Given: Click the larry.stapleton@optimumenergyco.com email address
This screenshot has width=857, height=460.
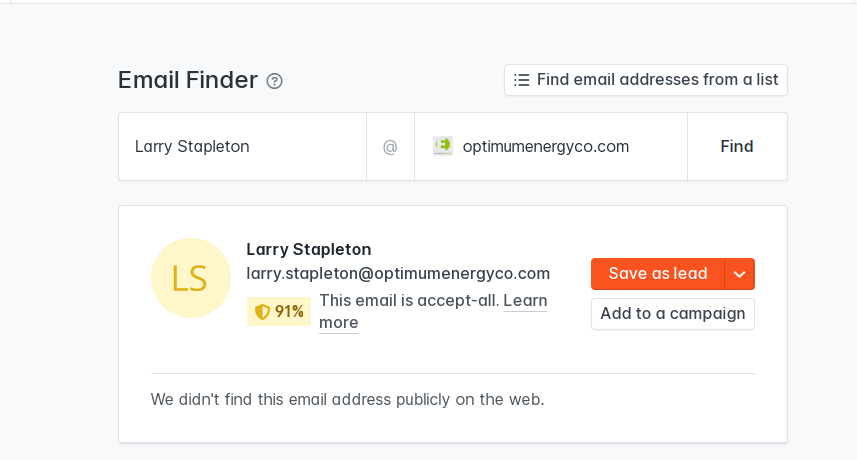Looking at the screenshot, I should coord(398,273).
